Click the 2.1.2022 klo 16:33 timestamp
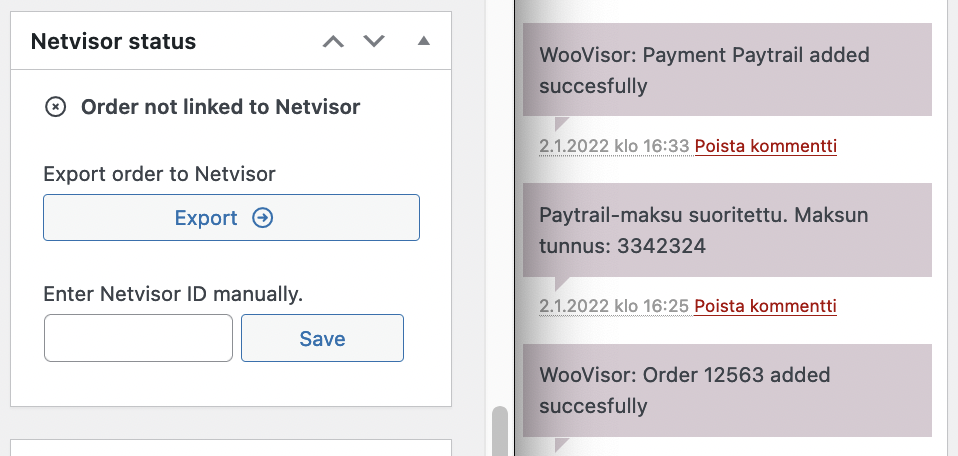The image size is (958, 456). click(x=614, y=146)
